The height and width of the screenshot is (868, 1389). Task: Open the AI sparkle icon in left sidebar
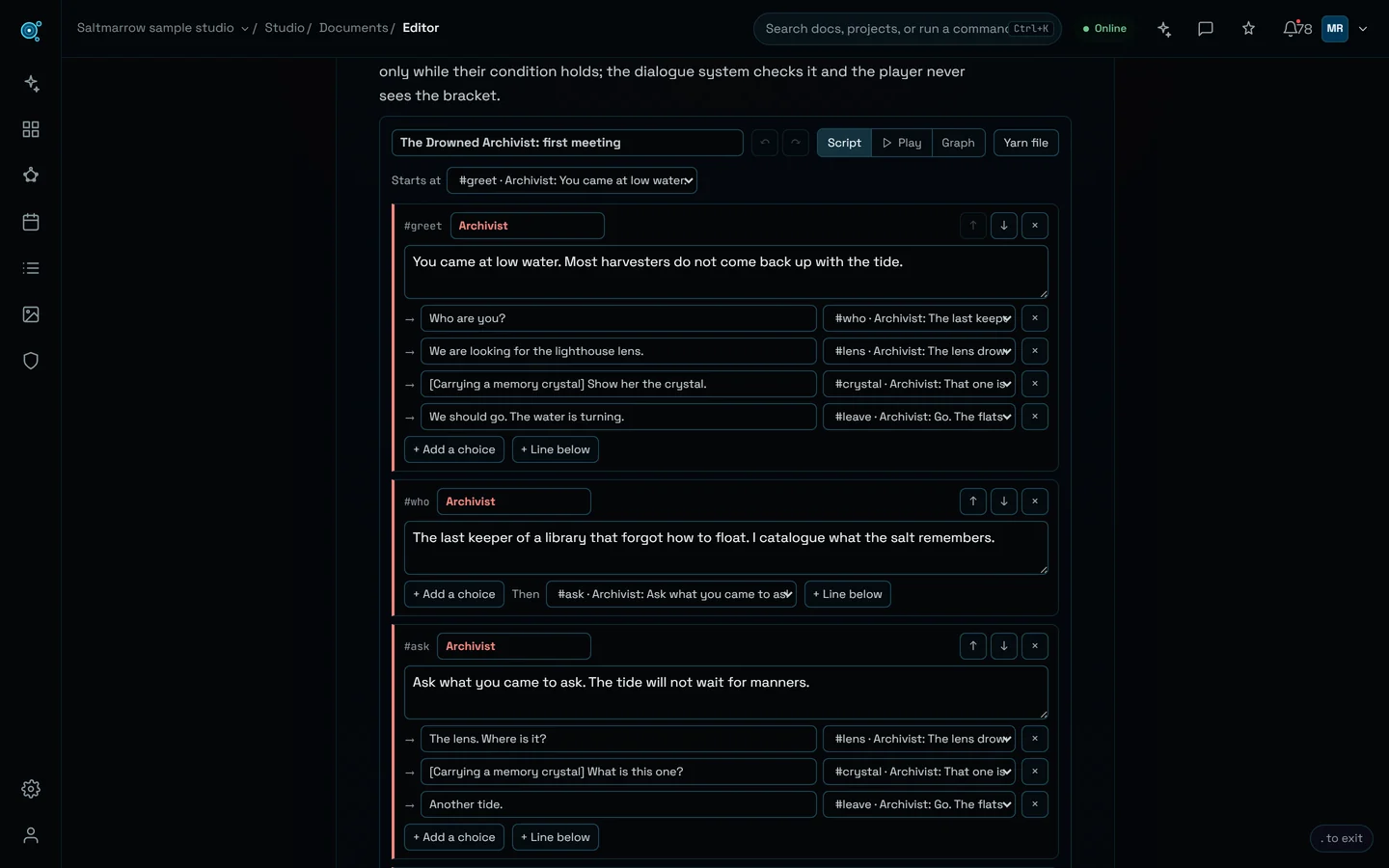coord(31,83)
